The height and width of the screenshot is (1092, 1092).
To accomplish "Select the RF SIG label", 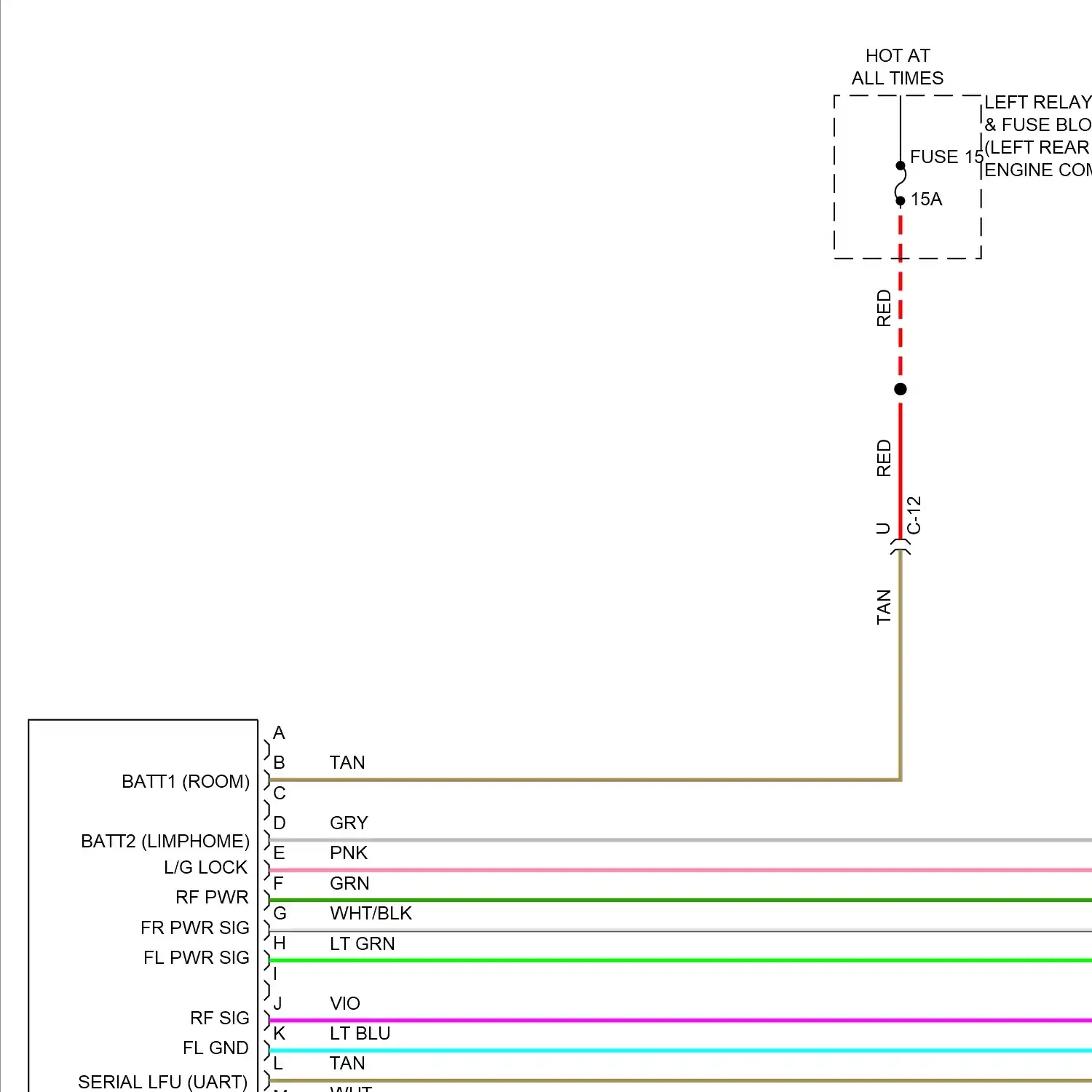I will pos(220,1018).
